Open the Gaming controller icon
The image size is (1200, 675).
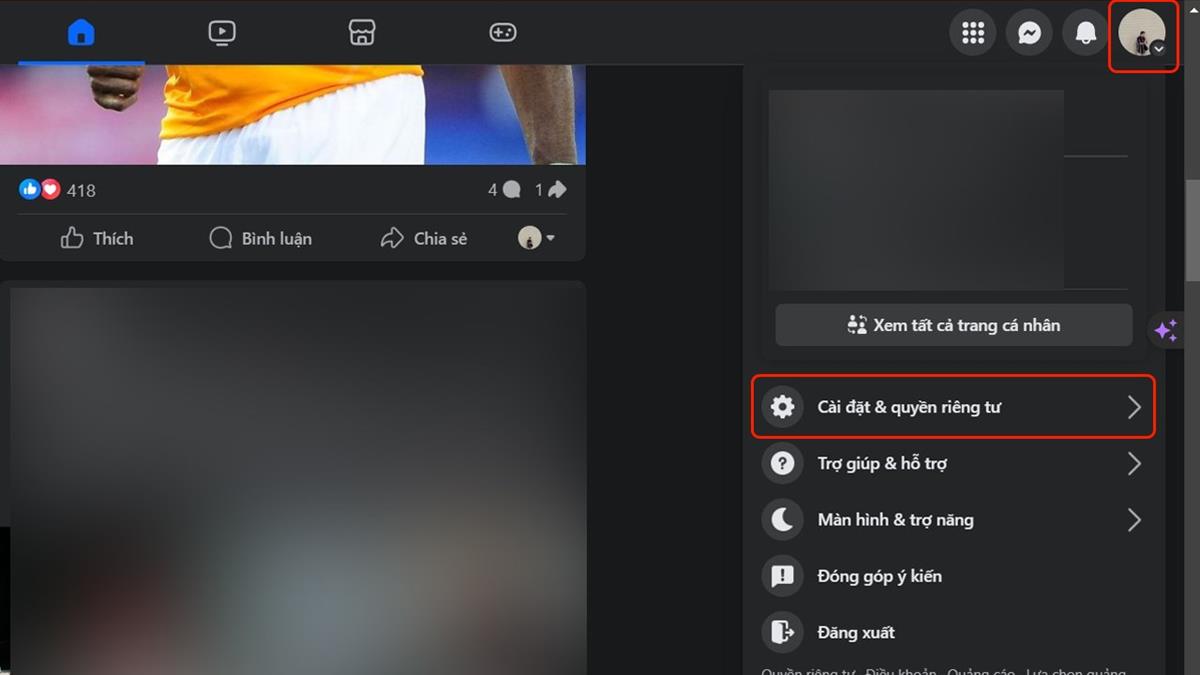502,33
